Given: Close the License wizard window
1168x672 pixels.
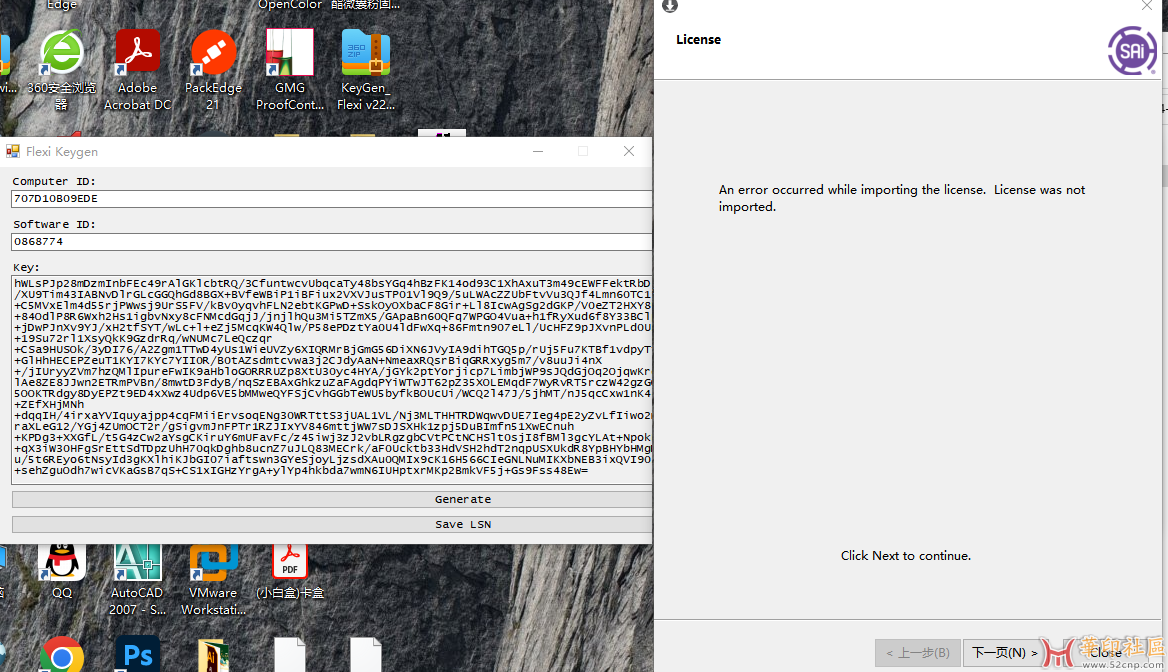Looking at the screenshot, I should (1146, 6).
